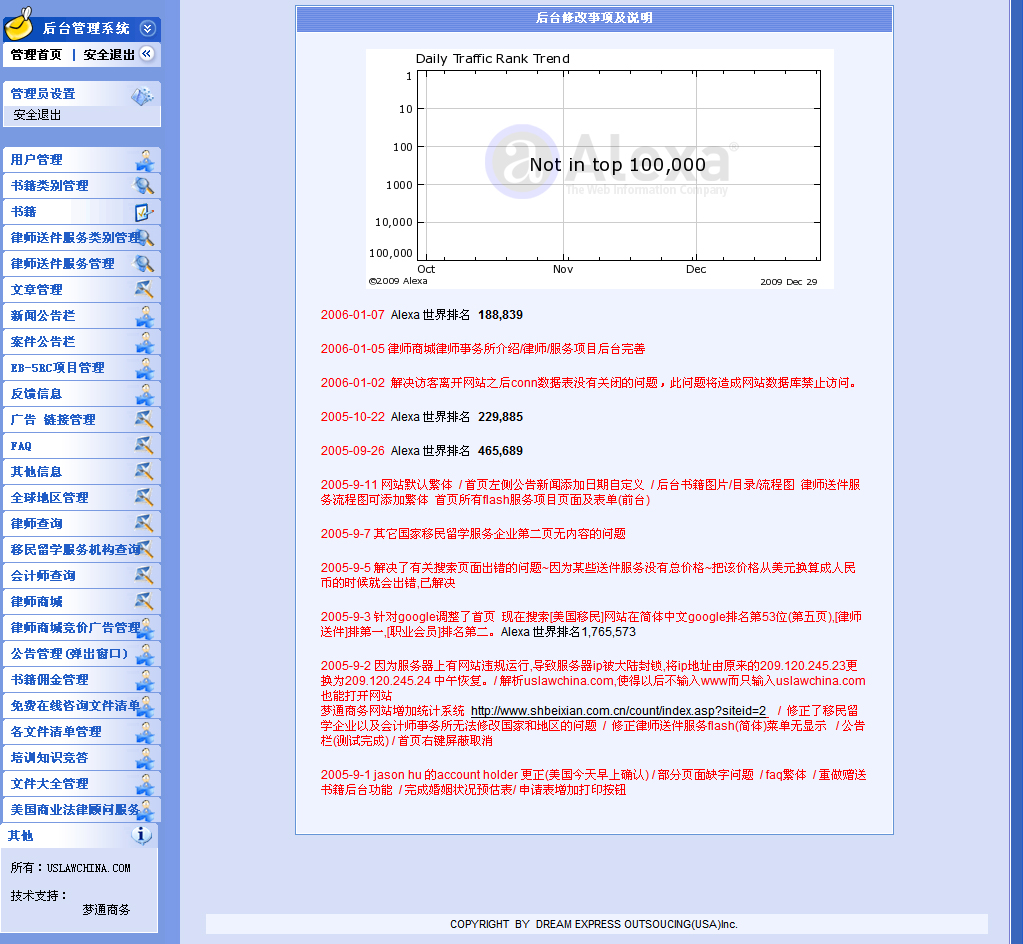The width and height of the screenshot is (1023, 944).
Task: Click the user icon beside 文件大全管理
Action: tap(145, 785)
